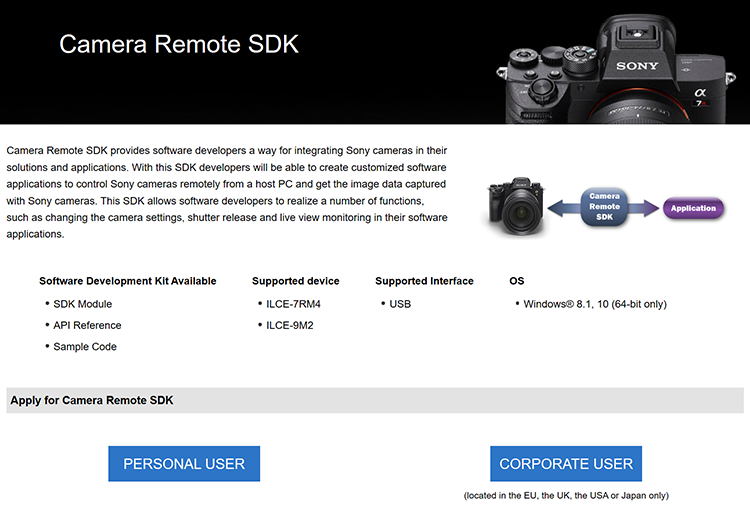This screenshot has height=519, width=750.
Task: Click the Camera Remote SDK banner title
Action: [179, 44]
